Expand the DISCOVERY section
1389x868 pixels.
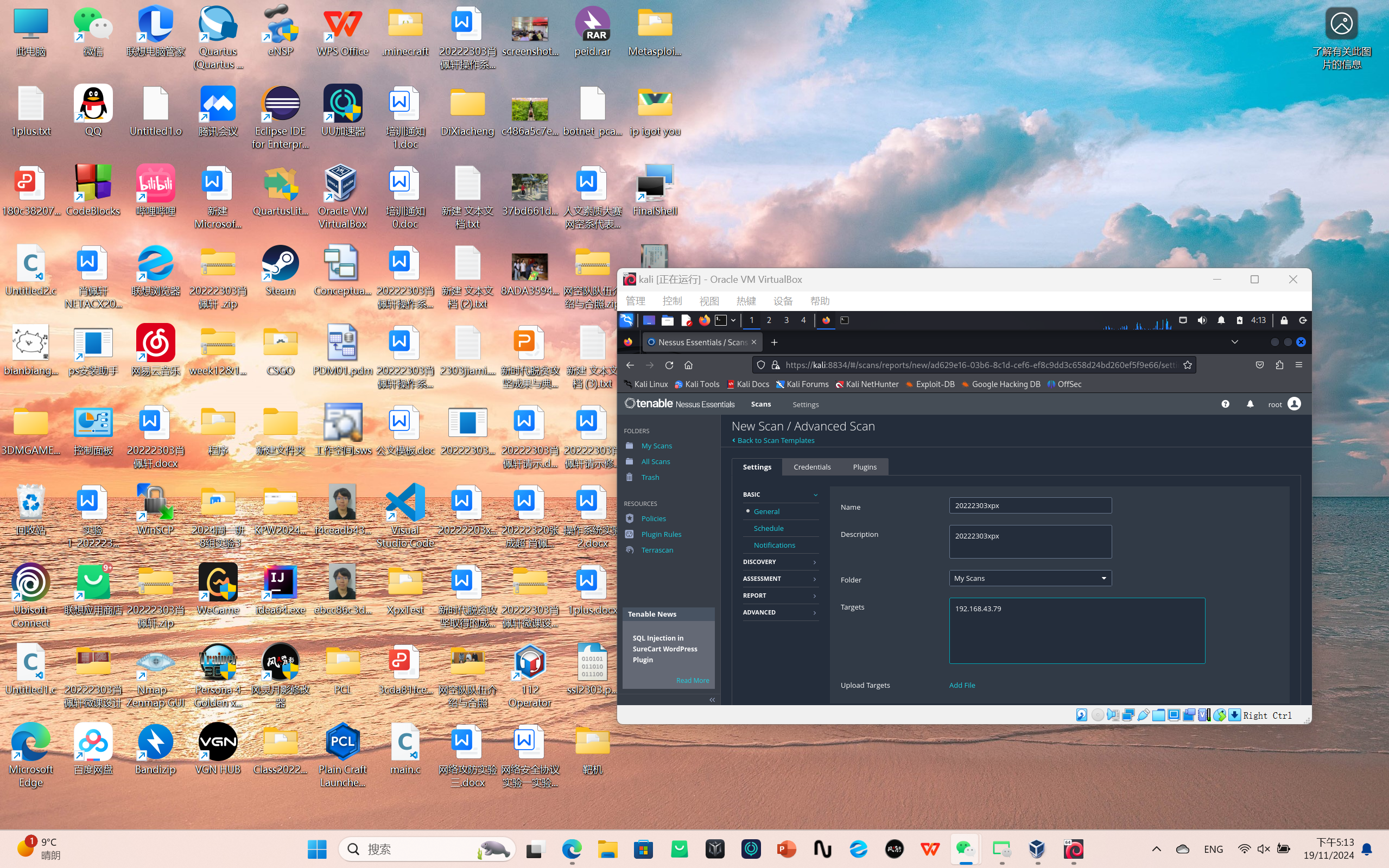tap(780, 561)
